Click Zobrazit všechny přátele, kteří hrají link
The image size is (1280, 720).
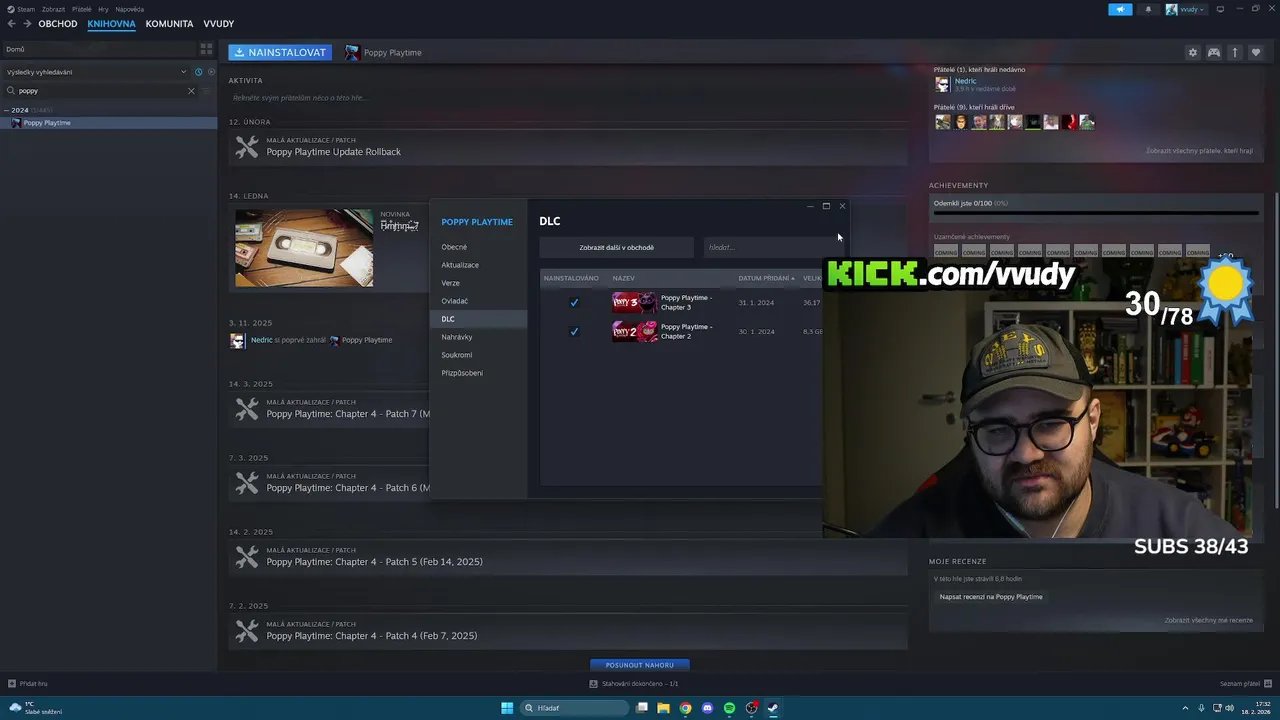click(x=1199, y=151)
